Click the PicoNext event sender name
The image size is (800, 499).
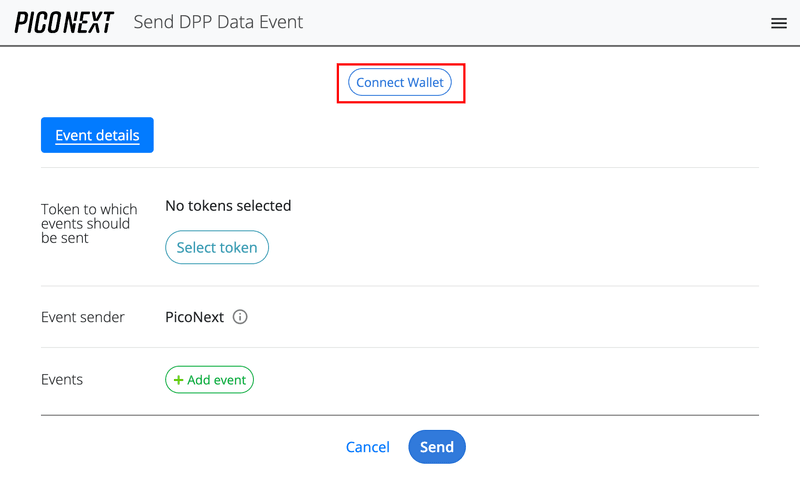coord(194,317)
